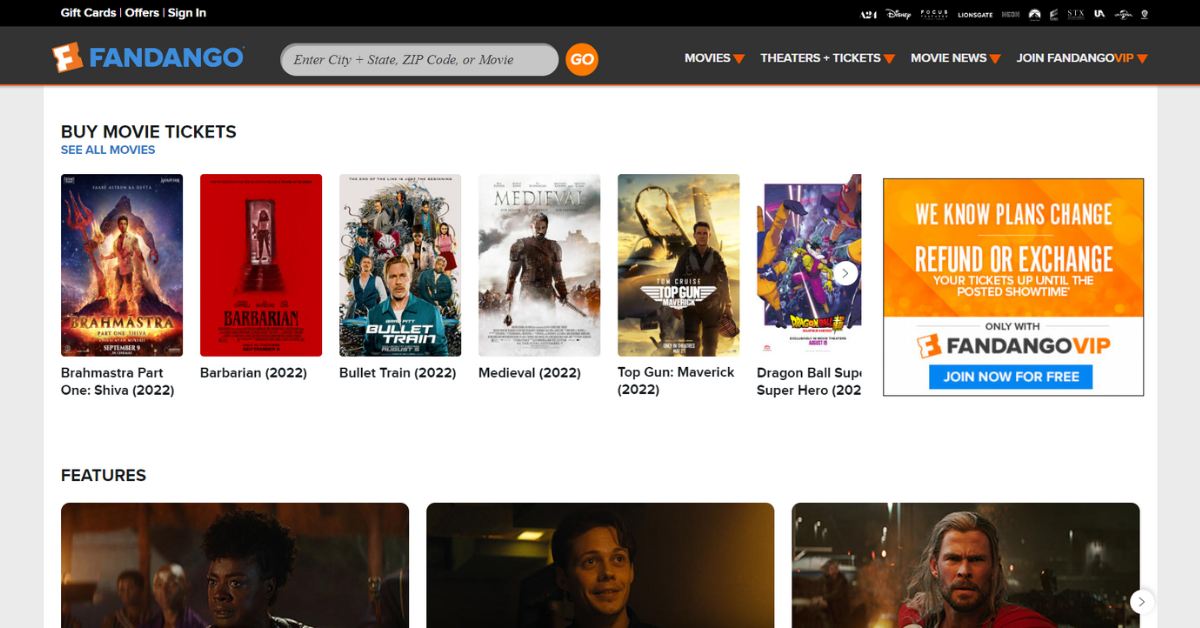Click the Sign In menu item
The image size is (1200, 628).
187,12
